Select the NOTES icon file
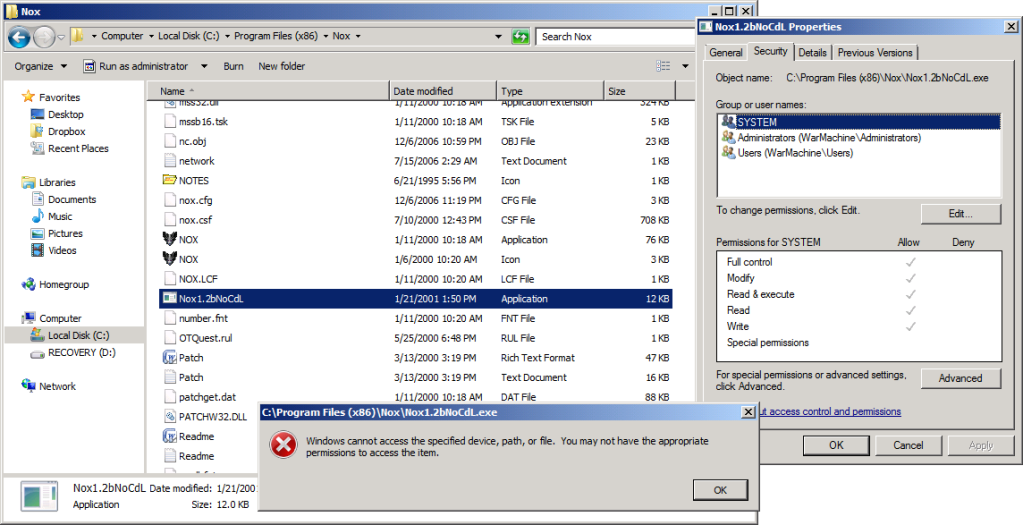This screenshot has width=1023, height=525. [170, 180]
